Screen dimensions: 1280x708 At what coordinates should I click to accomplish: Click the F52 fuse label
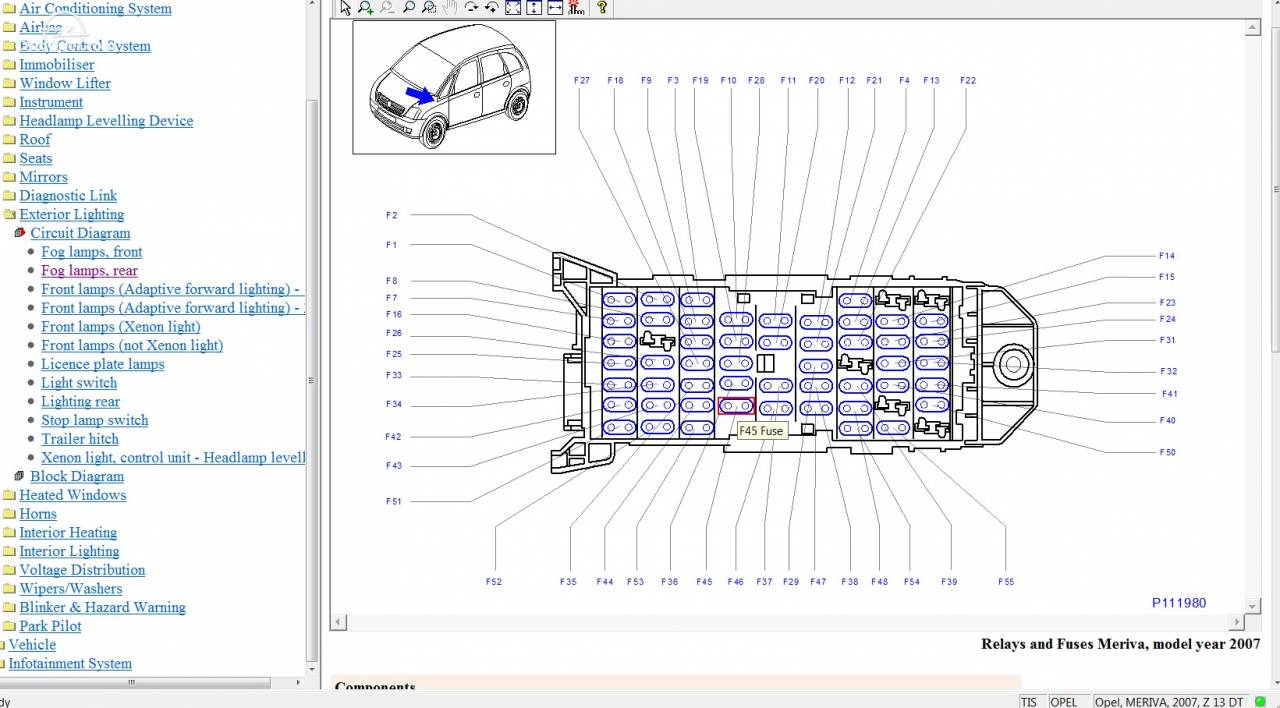[x=494, y=582]
